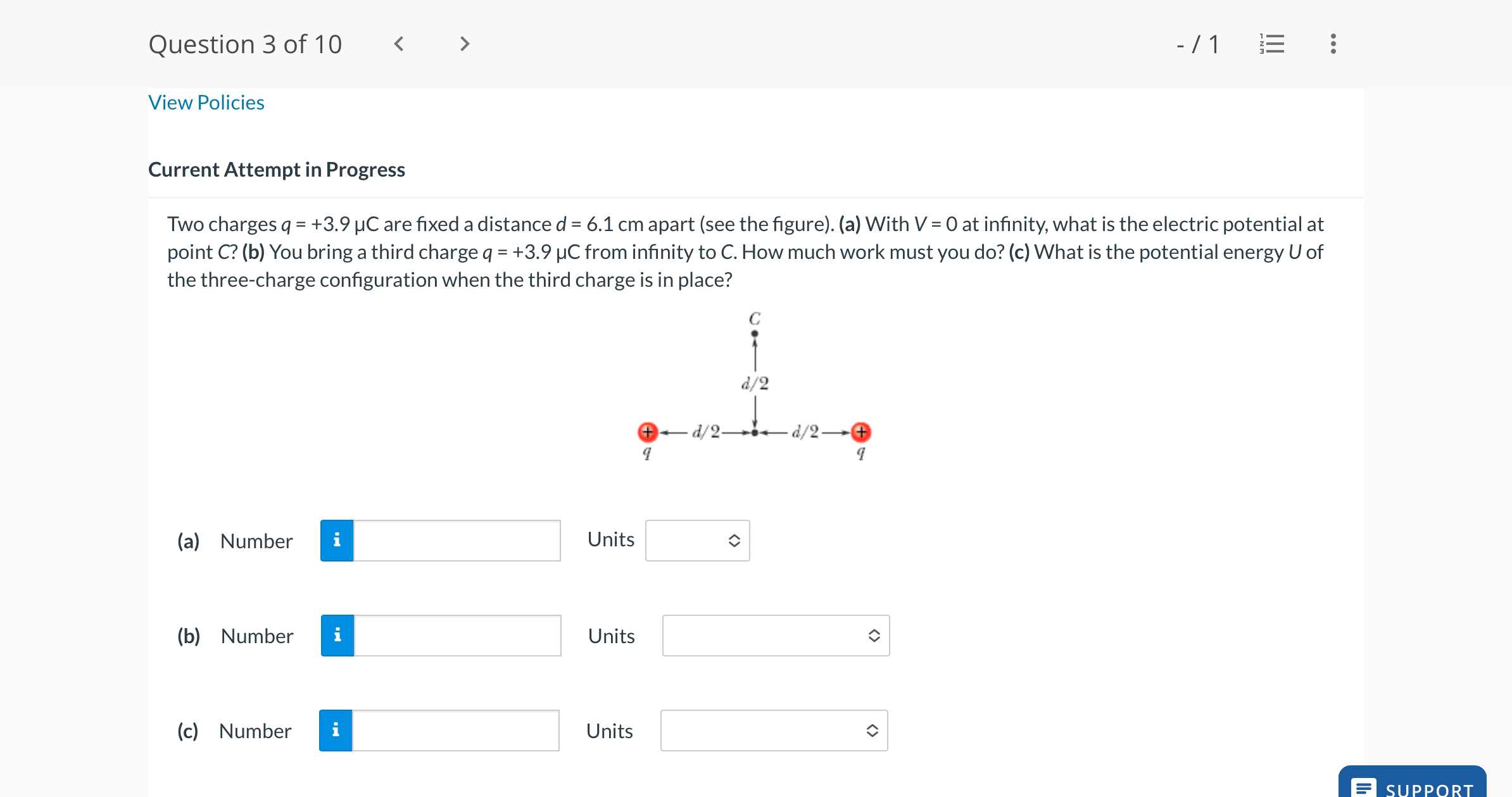
Task: Click the number input field for part (a)
Action: pyautogui.click(x=457, y=541)
